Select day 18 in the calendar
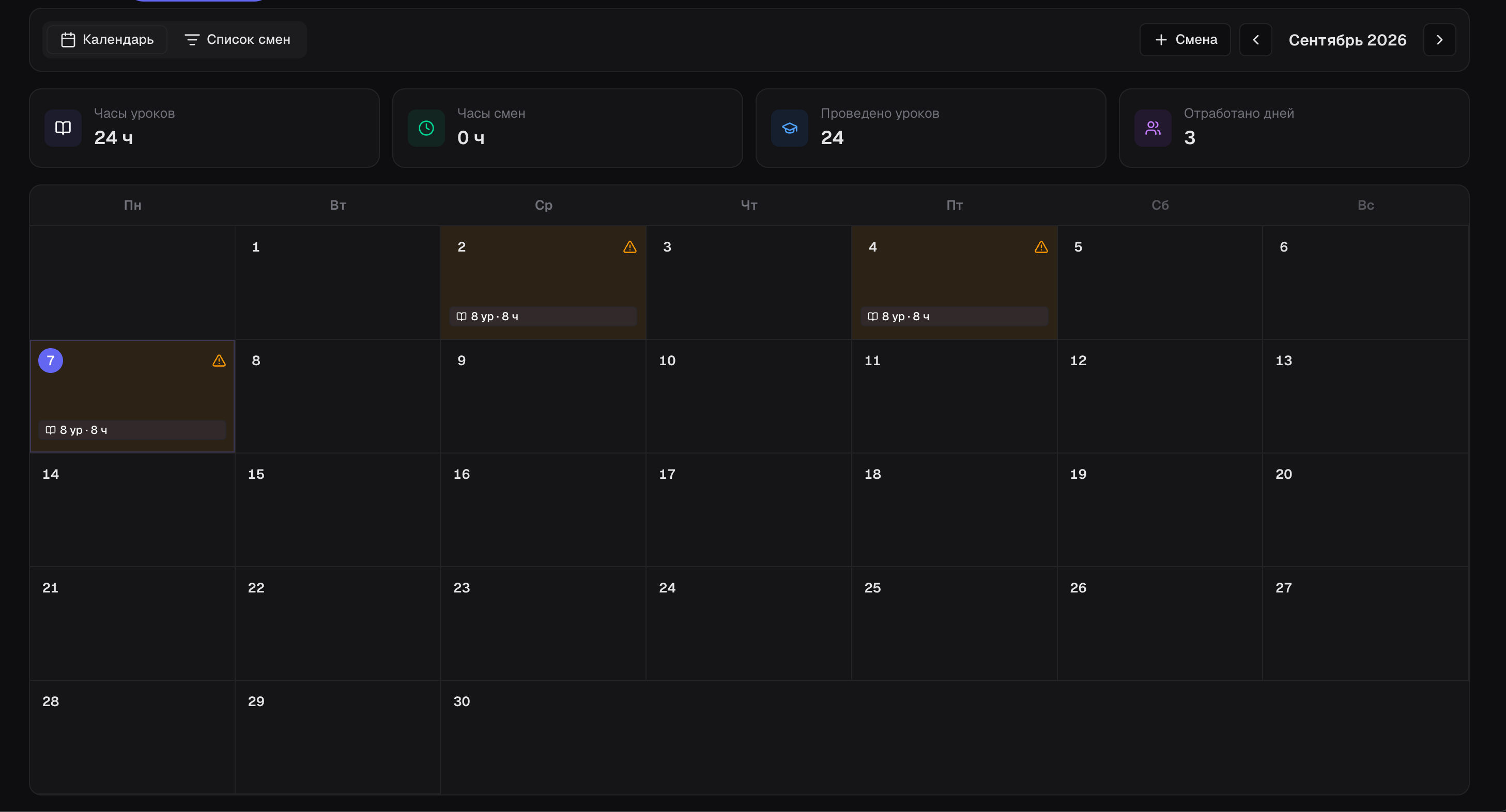1506x812 pixels. click(954, 510)
